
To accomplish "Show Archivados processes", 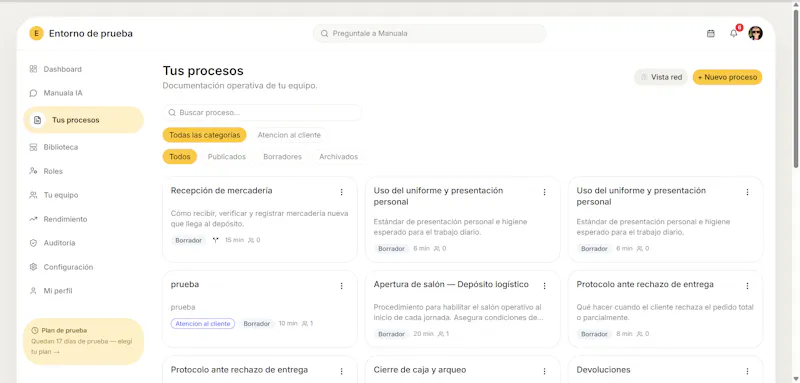I will click(x=338, y=157).
